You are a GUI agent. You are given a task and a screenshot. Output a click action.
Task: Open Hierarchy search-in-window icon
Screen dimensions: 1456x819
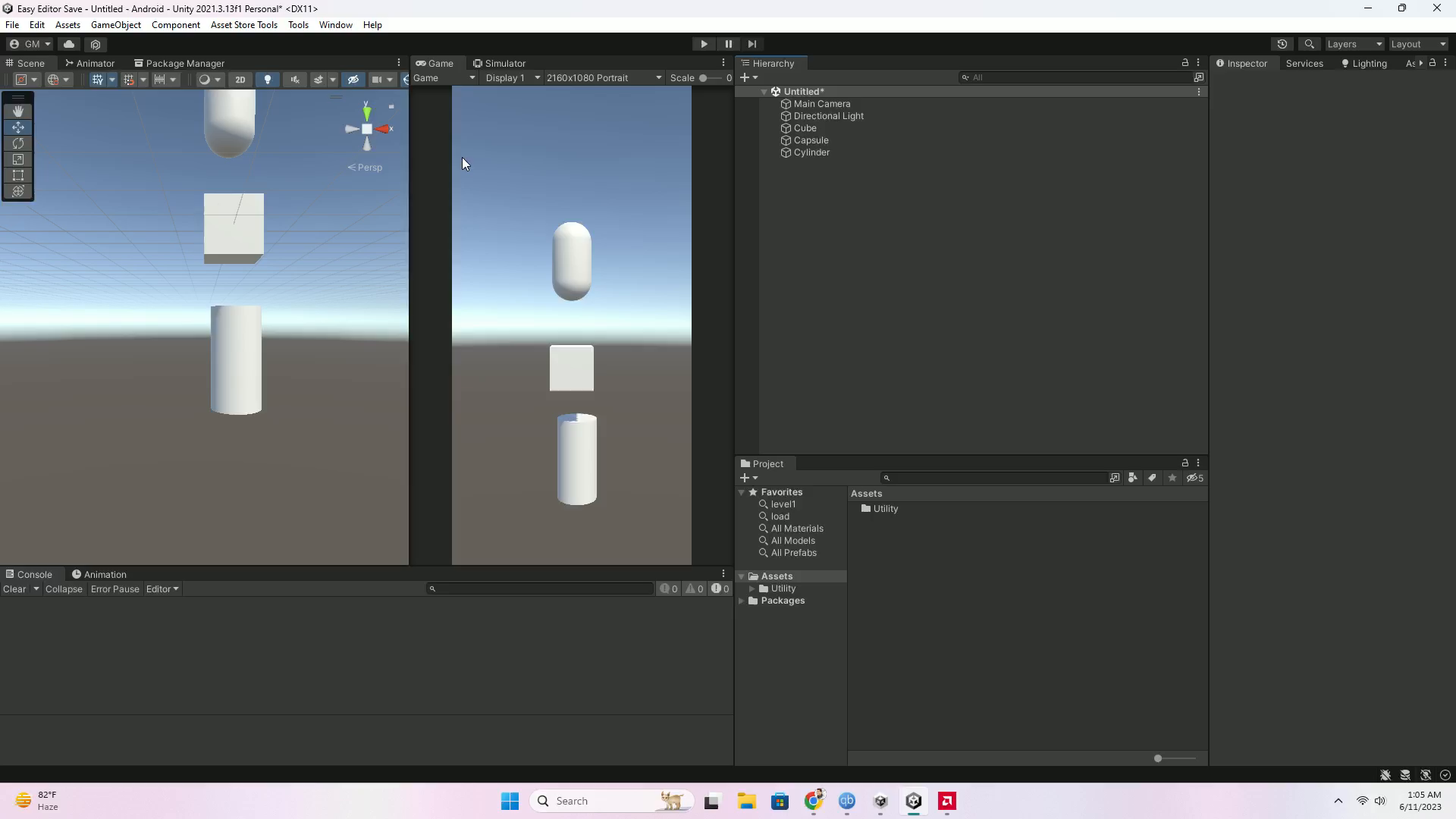1199,77
